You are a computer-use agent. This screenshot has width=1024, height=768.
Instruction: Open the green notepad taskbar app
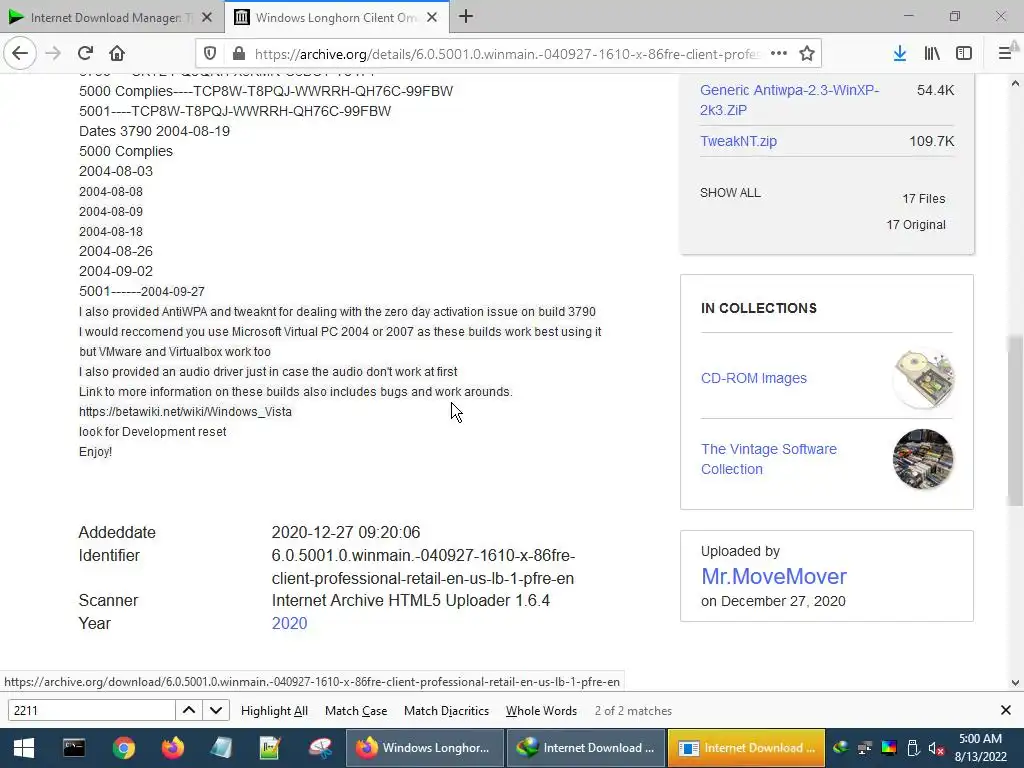(270, 748)
